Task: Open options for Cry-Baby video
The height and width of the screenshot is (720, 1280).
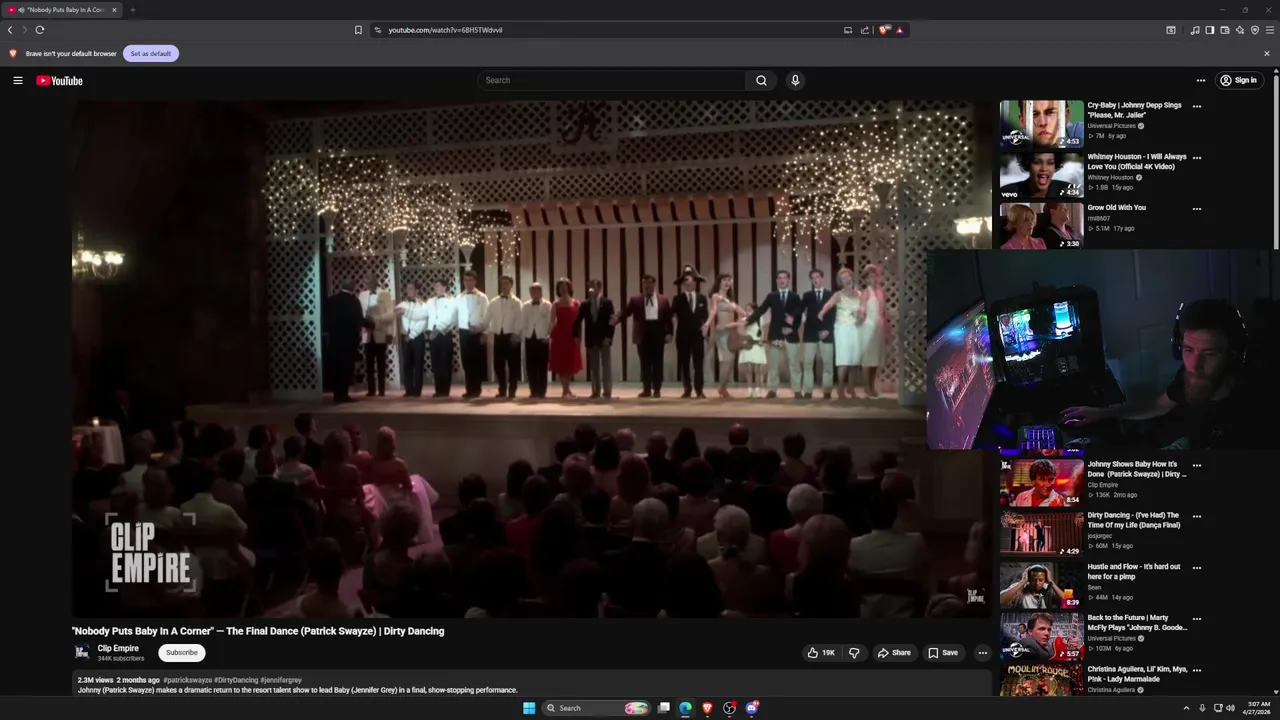Action: coord(1196,106)
